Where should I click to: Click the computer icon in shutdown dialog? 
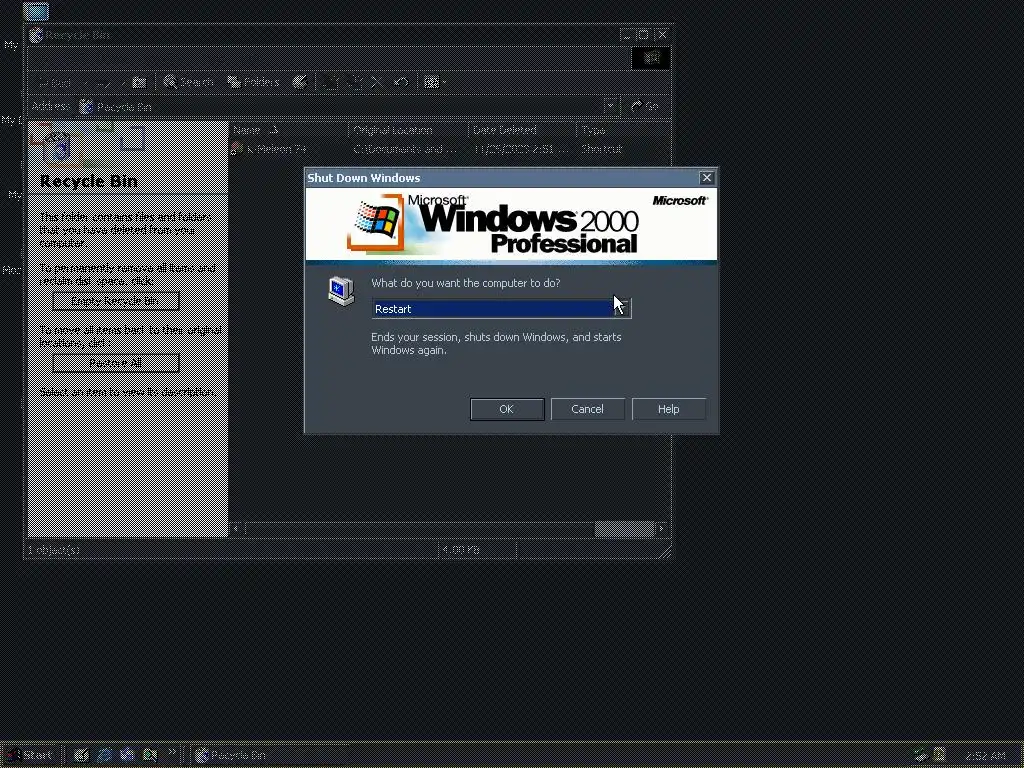point(341,291)
